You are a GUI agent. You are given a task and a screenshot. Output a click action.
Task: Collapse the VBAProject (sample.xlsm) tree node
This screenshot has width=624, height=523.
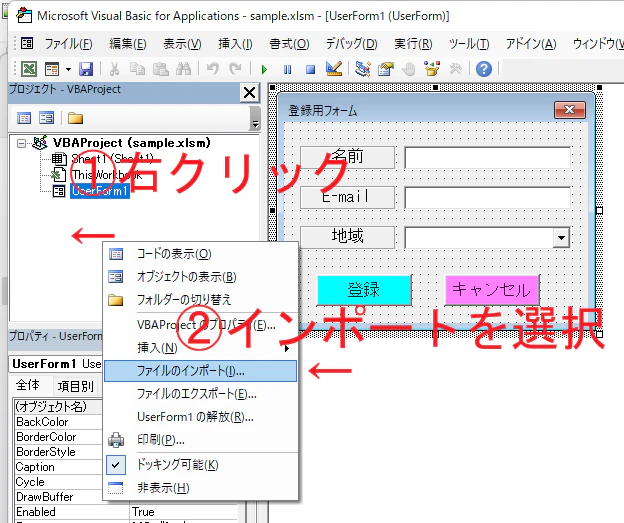tap(21, 143)
